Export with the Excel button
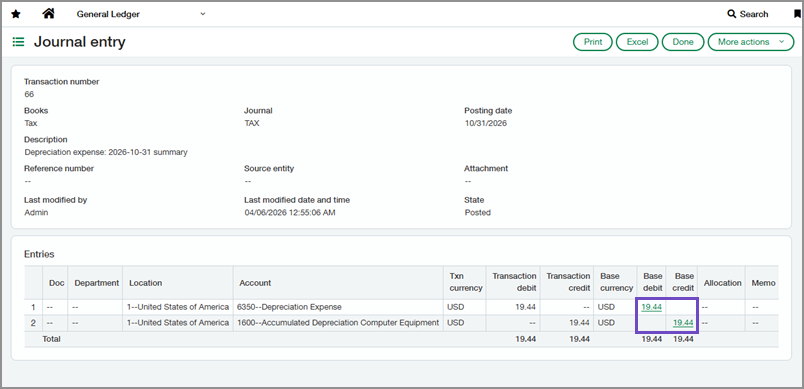The height and width of the screenshot is (389, 804). (637, 42)
